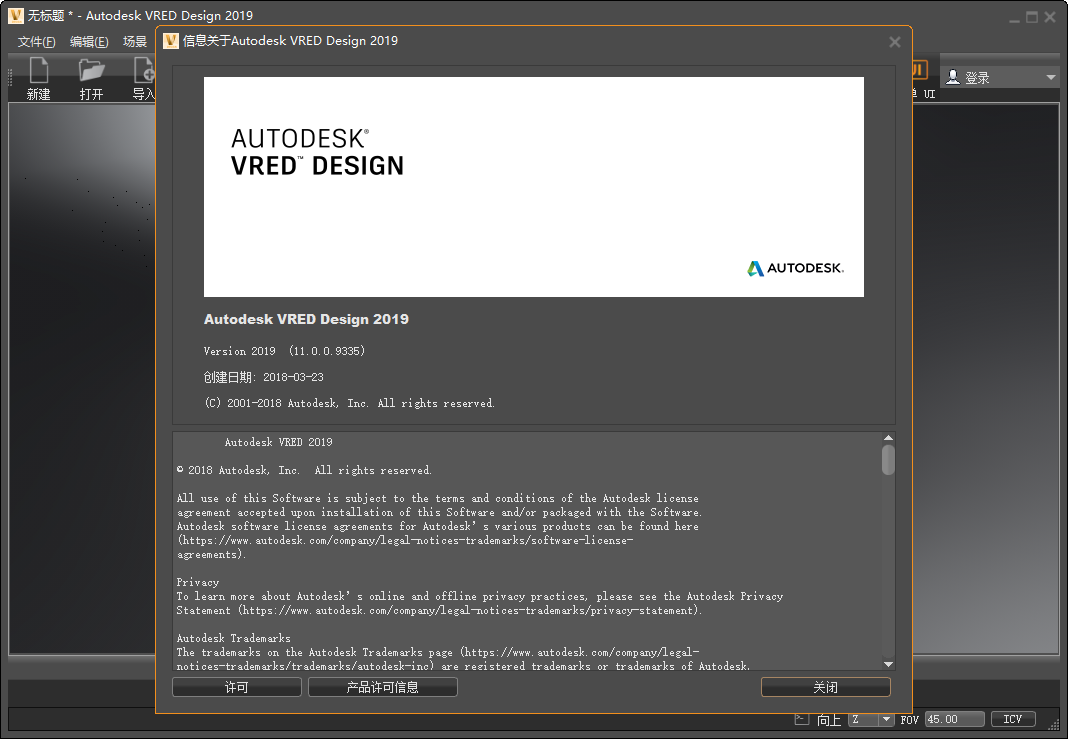This screenshot has height=739, width=1068.
Task: Close the about dialog with its X
Action: pyautogui.click(x=895, y=42)
